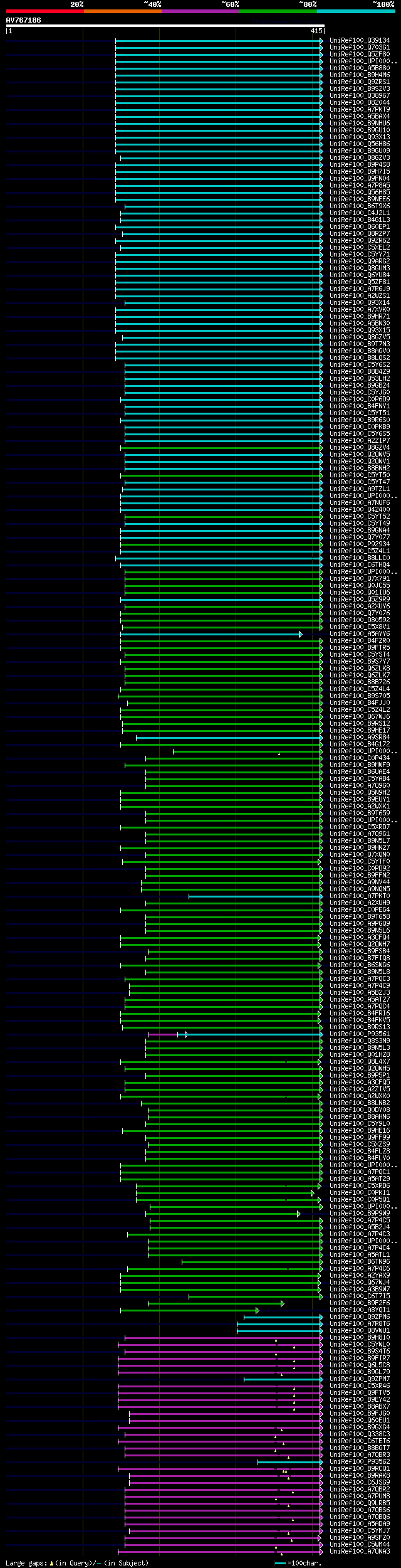The image size is (401, 1568).
Task: Open hit UniRef100_A7PKT9
Action: tap(360, 110)
